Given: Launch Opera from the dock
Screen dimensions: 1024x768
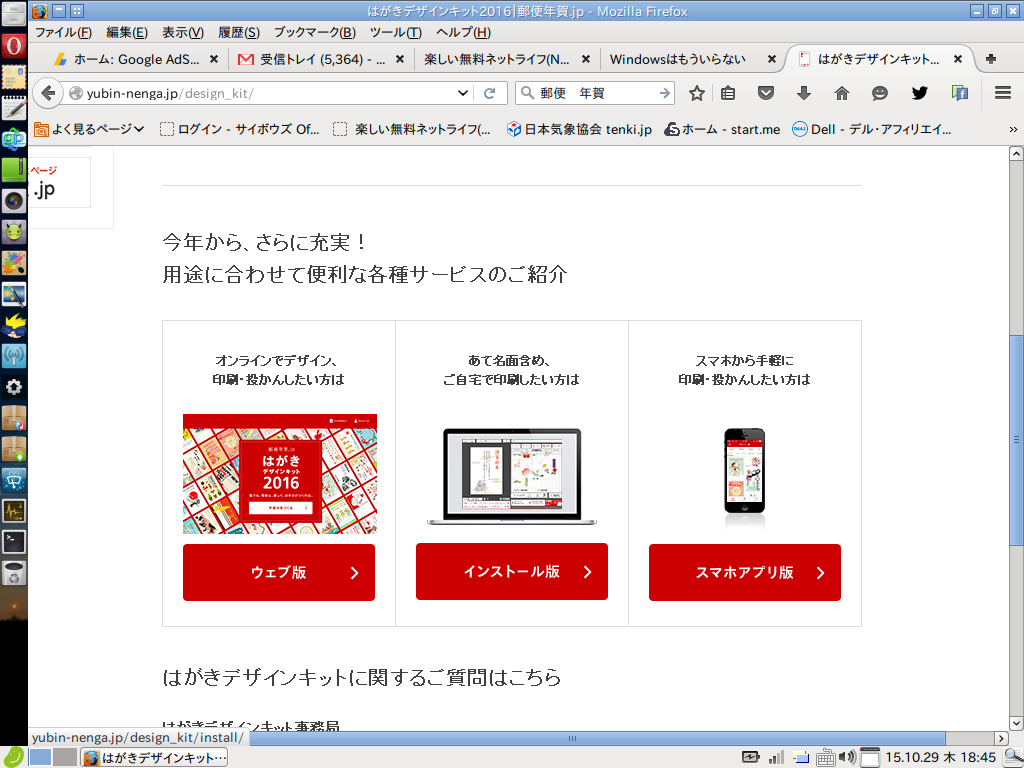Looking at the screenshot, I should 14,46.
